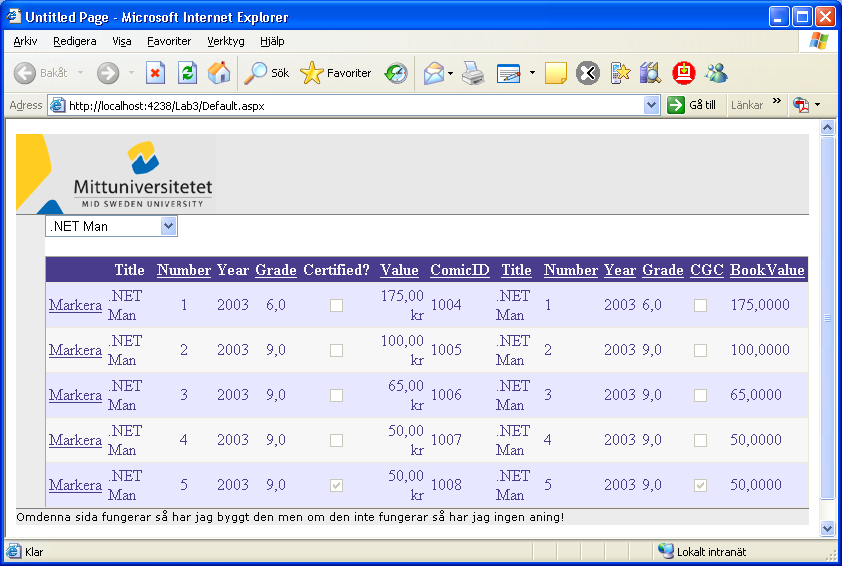842x566 pixels.
Task: Expand the address bar URL dropdown
Action: (x=651, y=105)
